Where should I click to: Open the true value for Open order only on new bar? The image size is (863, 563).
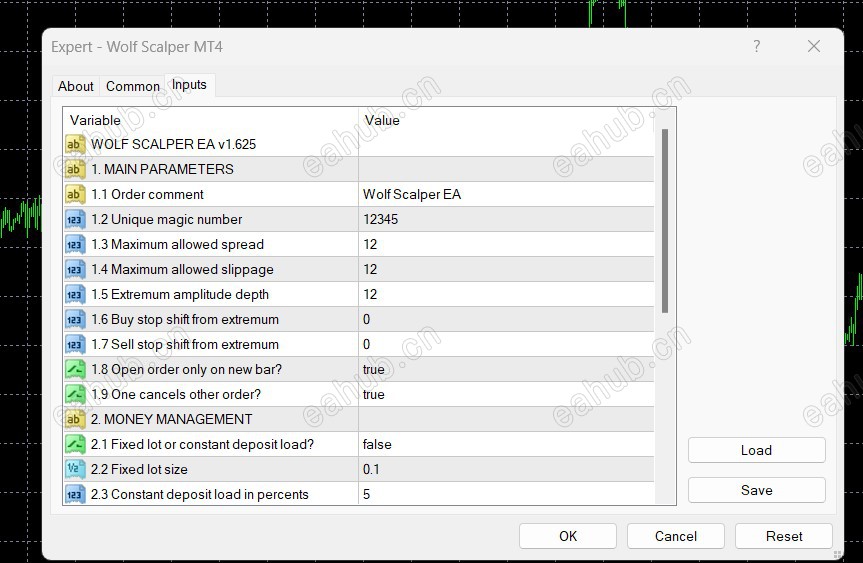pos(374,369)
